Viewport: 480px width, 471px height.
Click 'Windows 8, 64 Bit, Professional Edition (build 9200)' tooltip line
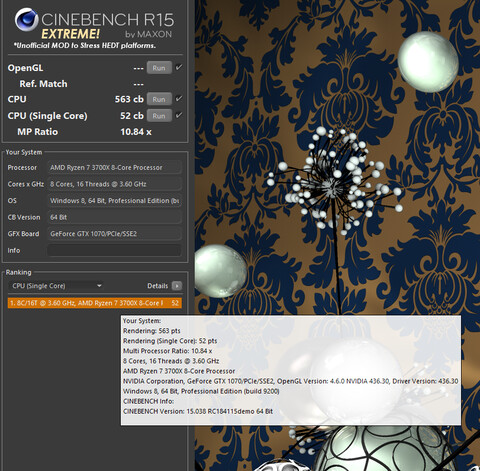click(201, 391)
